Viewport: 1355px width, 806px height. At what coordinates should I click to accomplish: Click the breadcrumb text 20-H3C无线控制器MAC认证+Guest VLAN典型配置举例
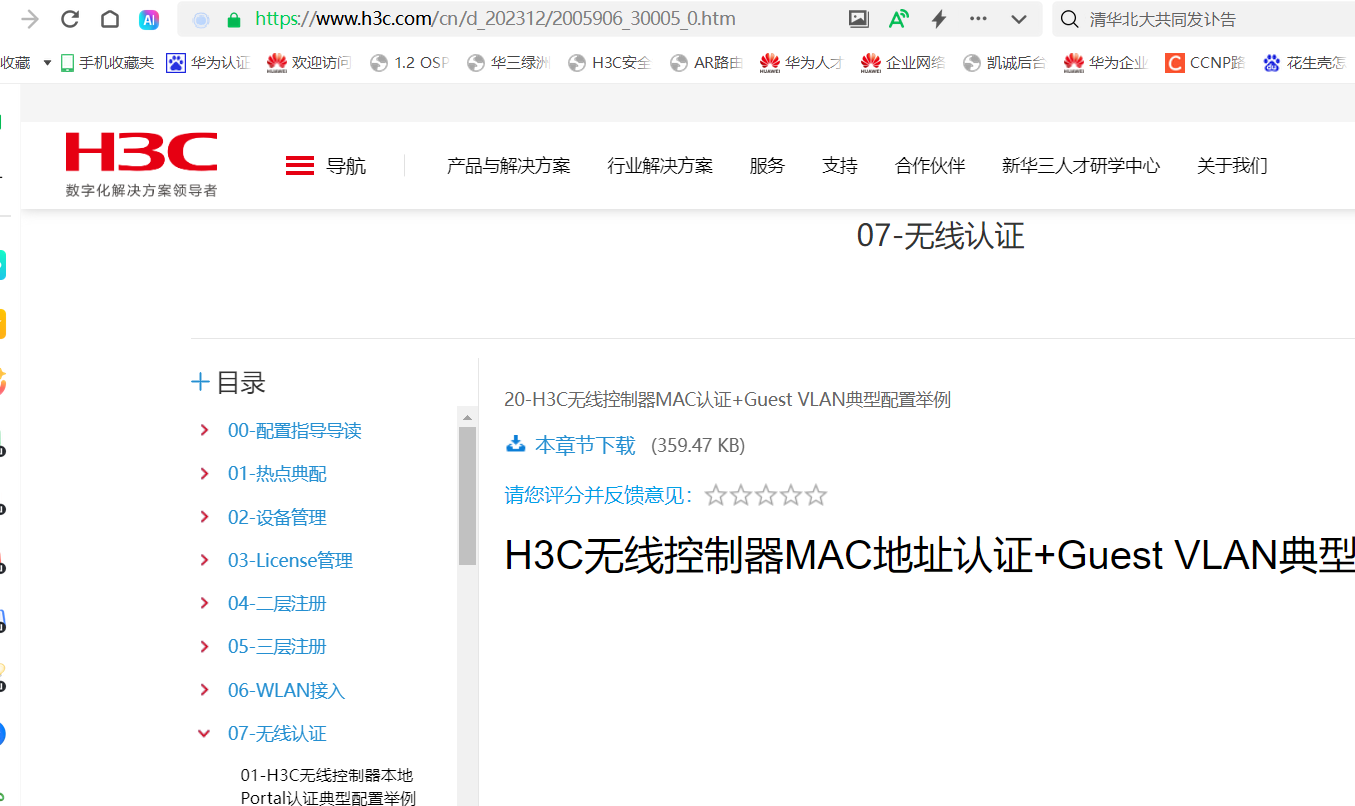[727, 400]
